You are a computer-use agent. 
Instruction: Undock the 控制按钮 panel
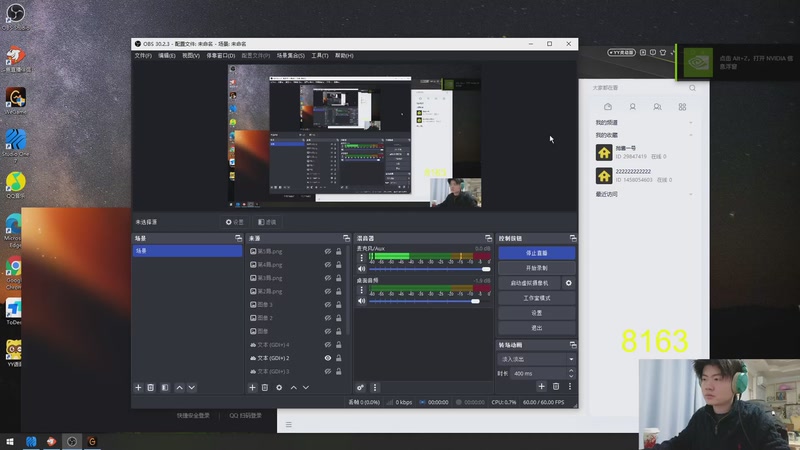(573, 238)
